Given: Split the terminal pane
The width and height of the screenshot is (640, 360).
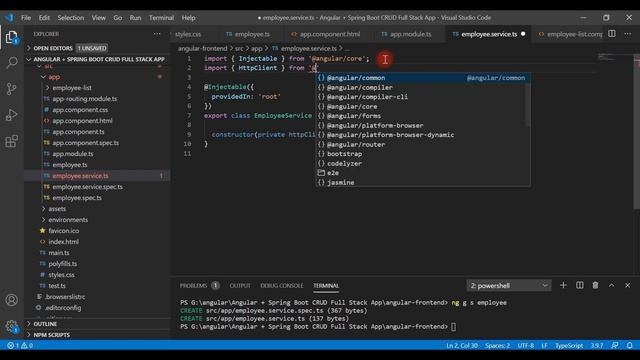Looking at the screenshot, I should pos(580,285).
